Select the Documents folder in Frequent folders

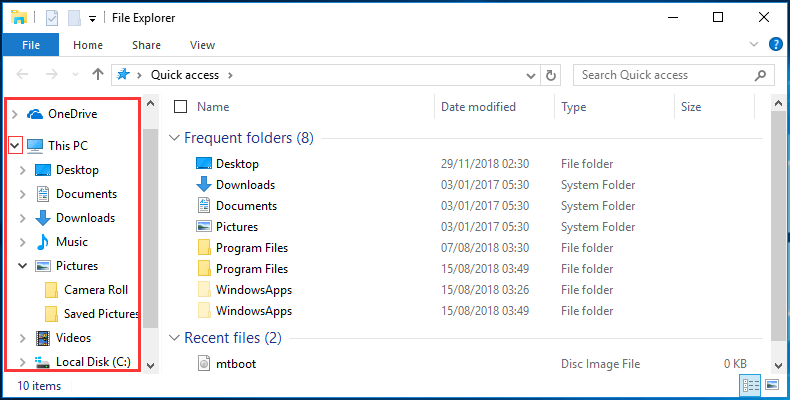tap(246, 206)
